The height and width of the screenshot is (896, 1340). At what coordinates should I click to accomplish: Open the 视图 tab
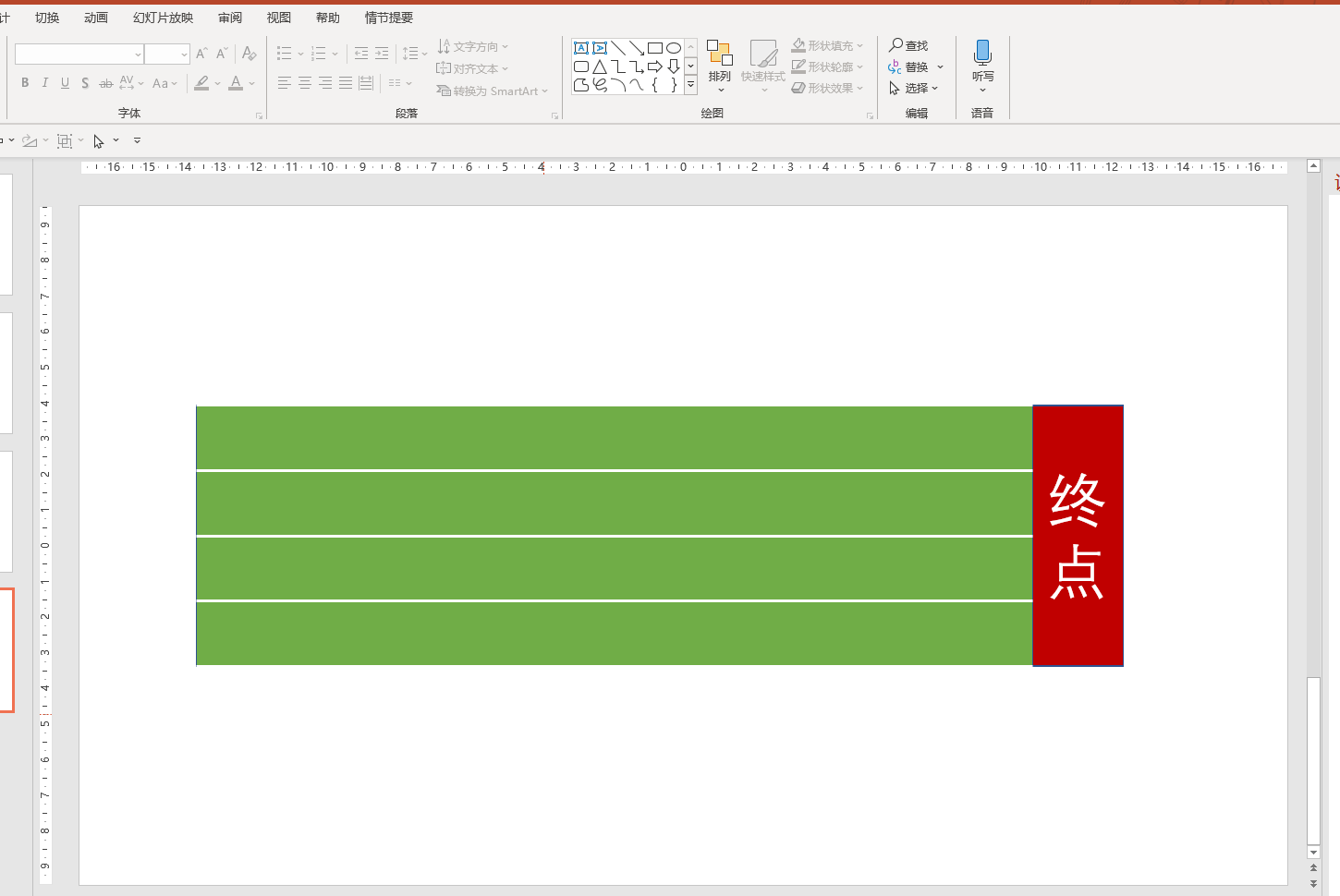(279, 18)
